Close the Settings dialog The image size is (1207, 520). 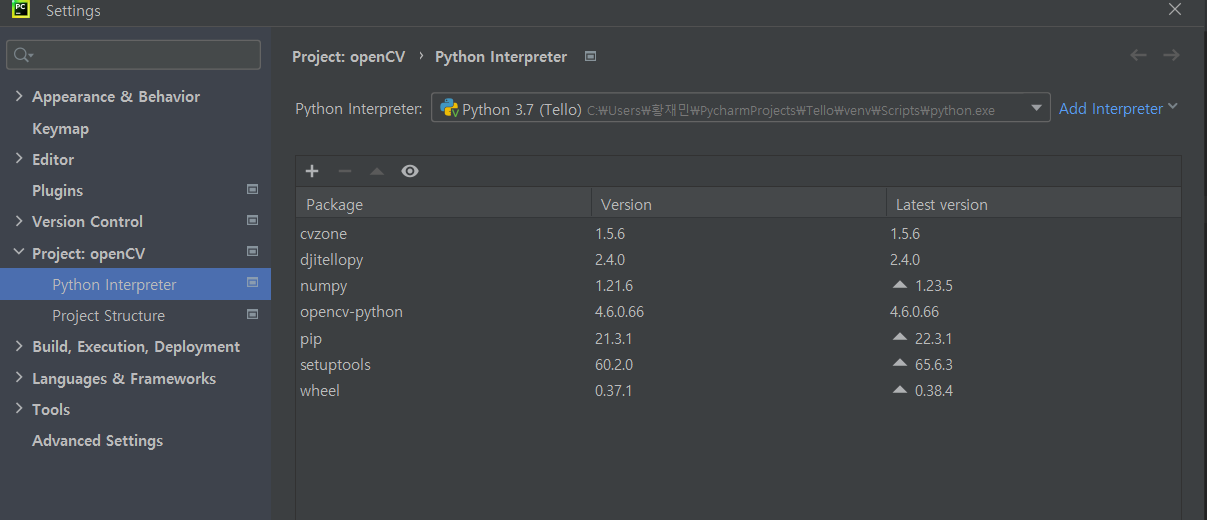pyautogui.click(x=1175, y=9)
